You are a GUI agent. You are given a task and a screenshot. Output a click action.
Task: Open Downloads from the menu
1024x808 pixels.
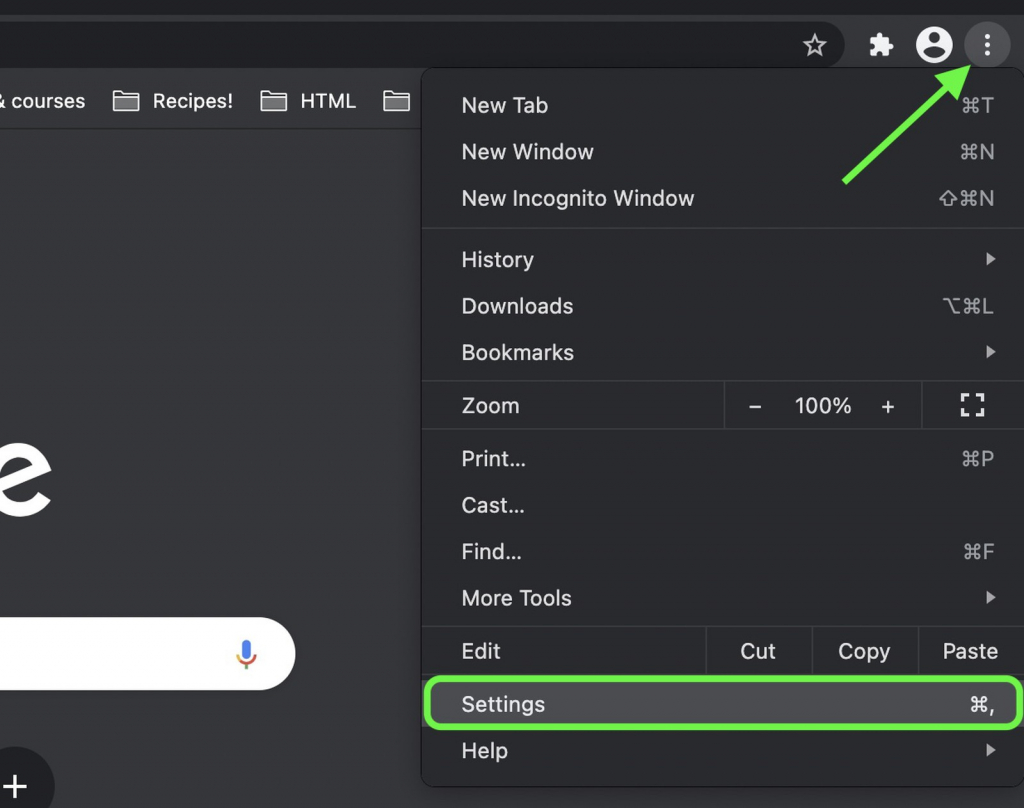pos(722,306)
